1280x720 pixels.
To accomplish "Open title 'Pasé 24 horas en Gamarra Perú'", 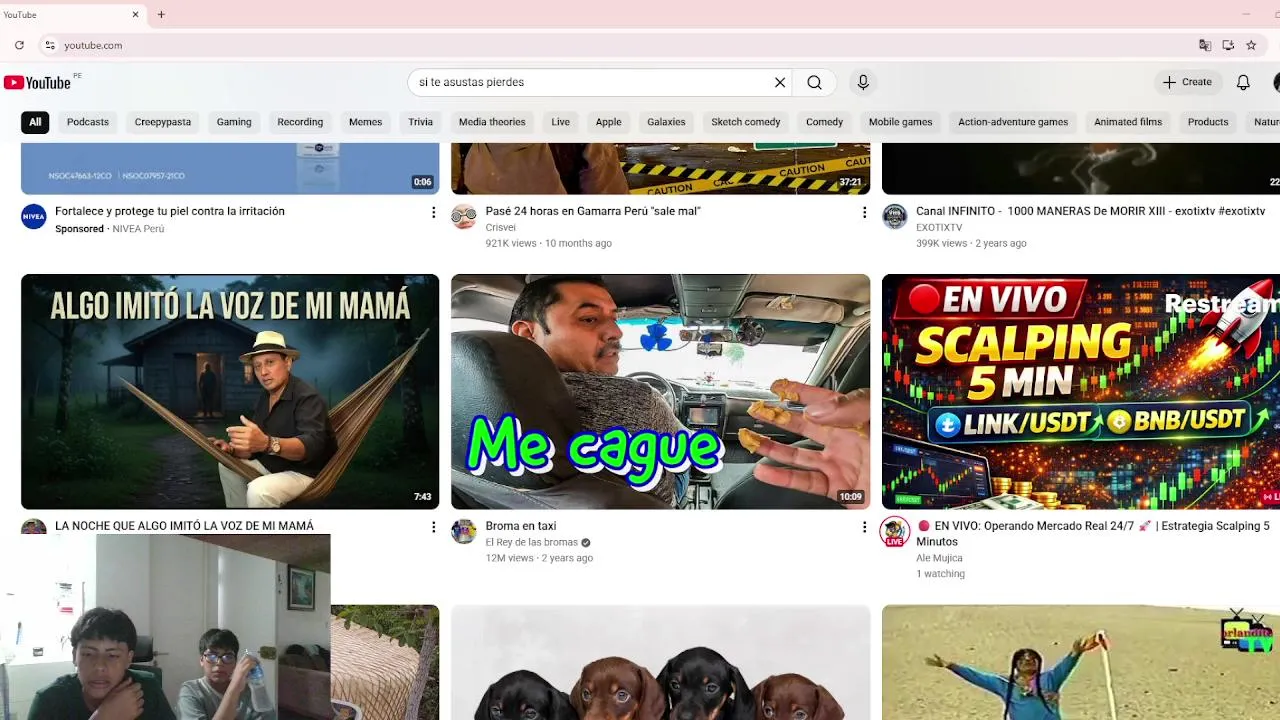I will click(x=593, y=211).
